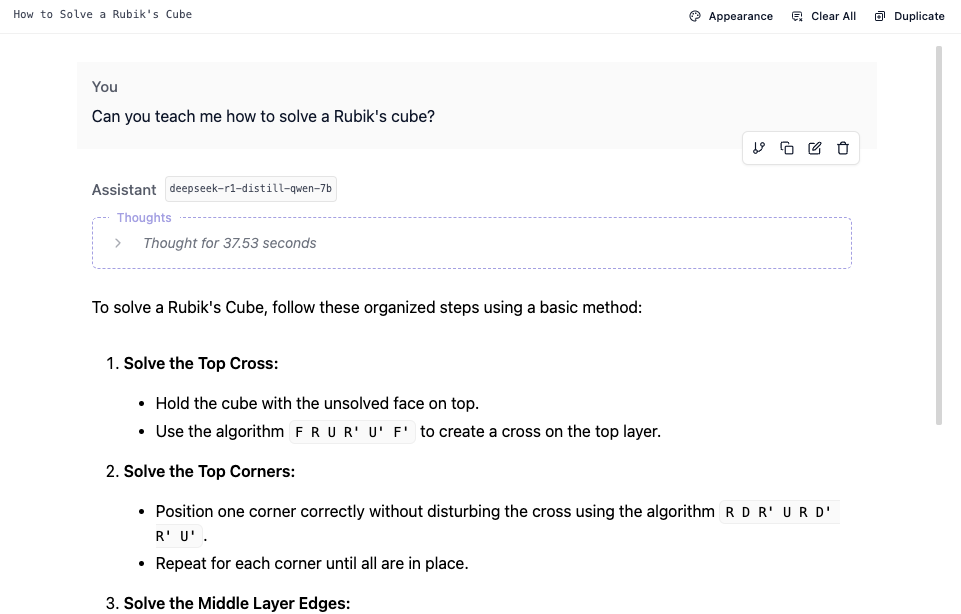
Task: Click the "Solve the Top Corners" heading
Action: click(209, 471)
